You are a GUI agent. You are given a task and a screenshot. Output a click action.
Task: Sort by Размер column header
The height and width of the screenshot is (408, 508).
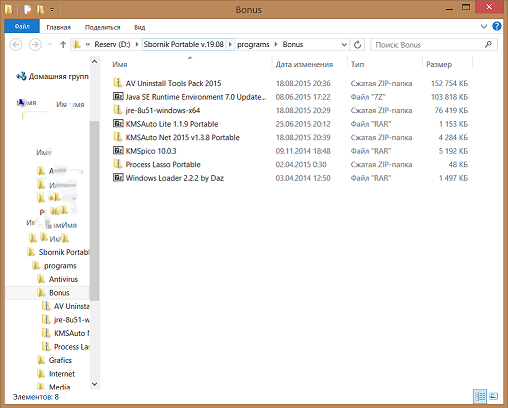pos(439,64)
